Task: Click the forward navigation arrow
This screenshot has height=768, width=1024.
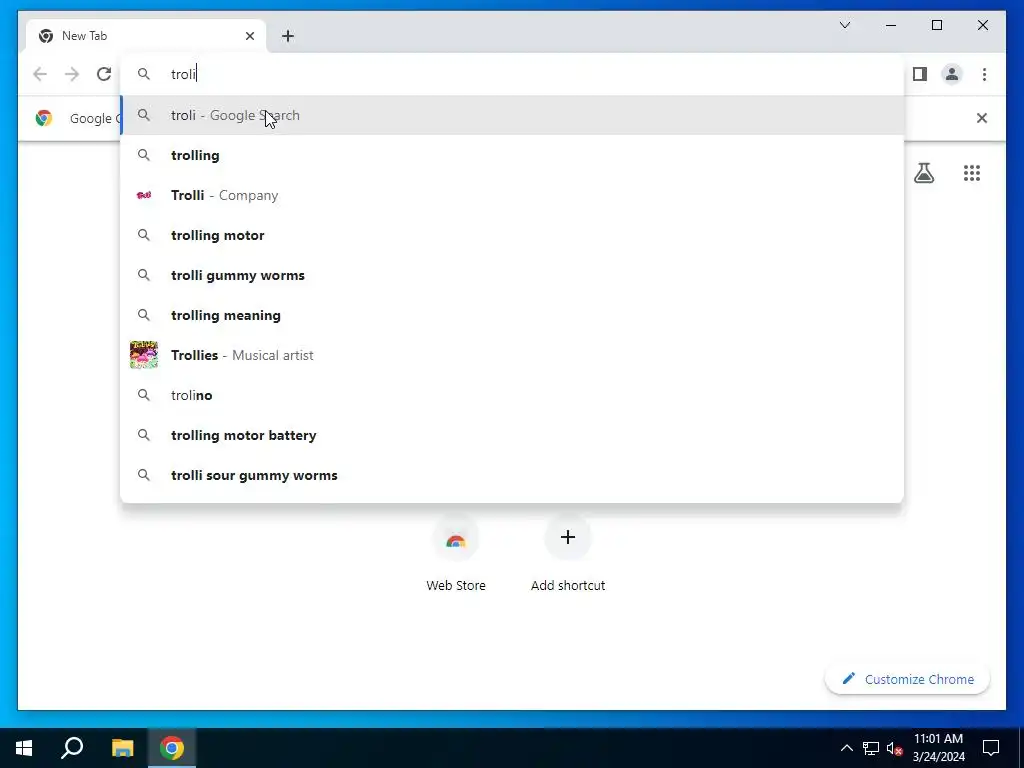Action: pyautogui.click(x=72, y=74)
